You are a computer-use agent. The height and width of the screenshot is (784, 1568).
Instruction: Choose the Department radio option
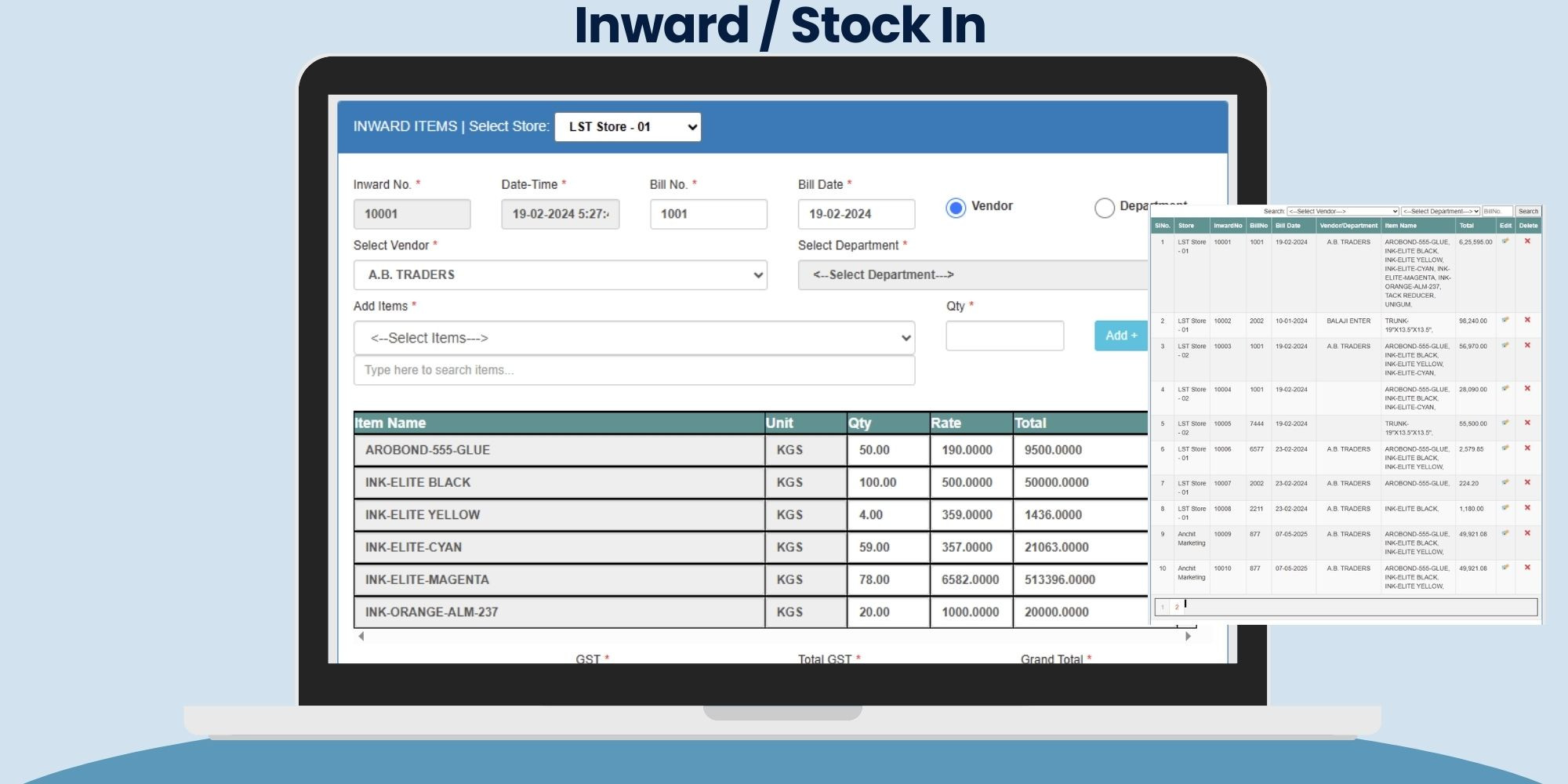pyautogui.click(x=1104, y=208)
